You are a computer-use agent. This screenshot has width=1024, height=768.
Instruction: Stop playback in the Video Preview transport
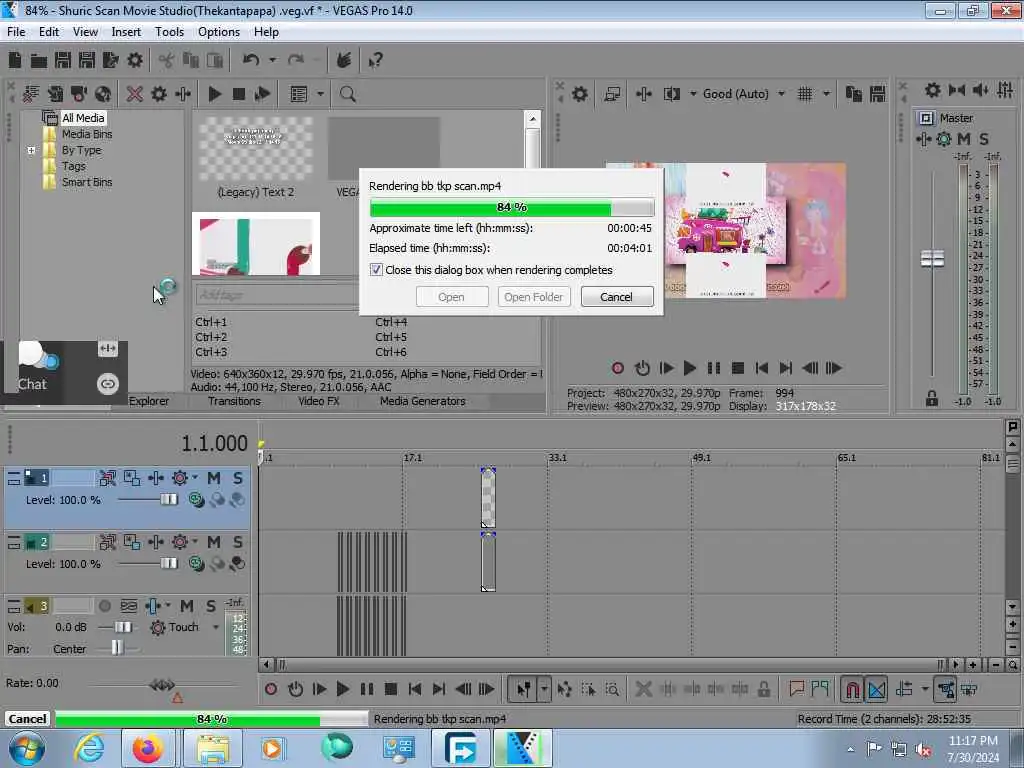click(x=738, y=368)
